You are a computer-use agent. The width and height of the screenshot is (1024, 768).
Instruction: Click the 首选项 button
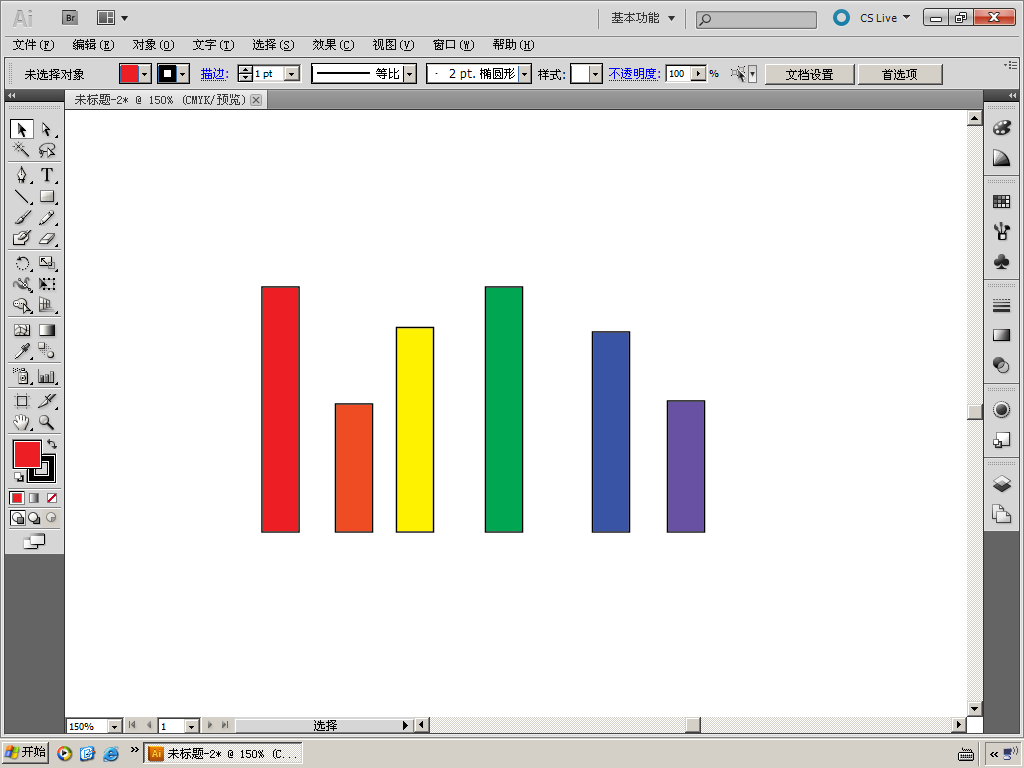click(899, 74)
